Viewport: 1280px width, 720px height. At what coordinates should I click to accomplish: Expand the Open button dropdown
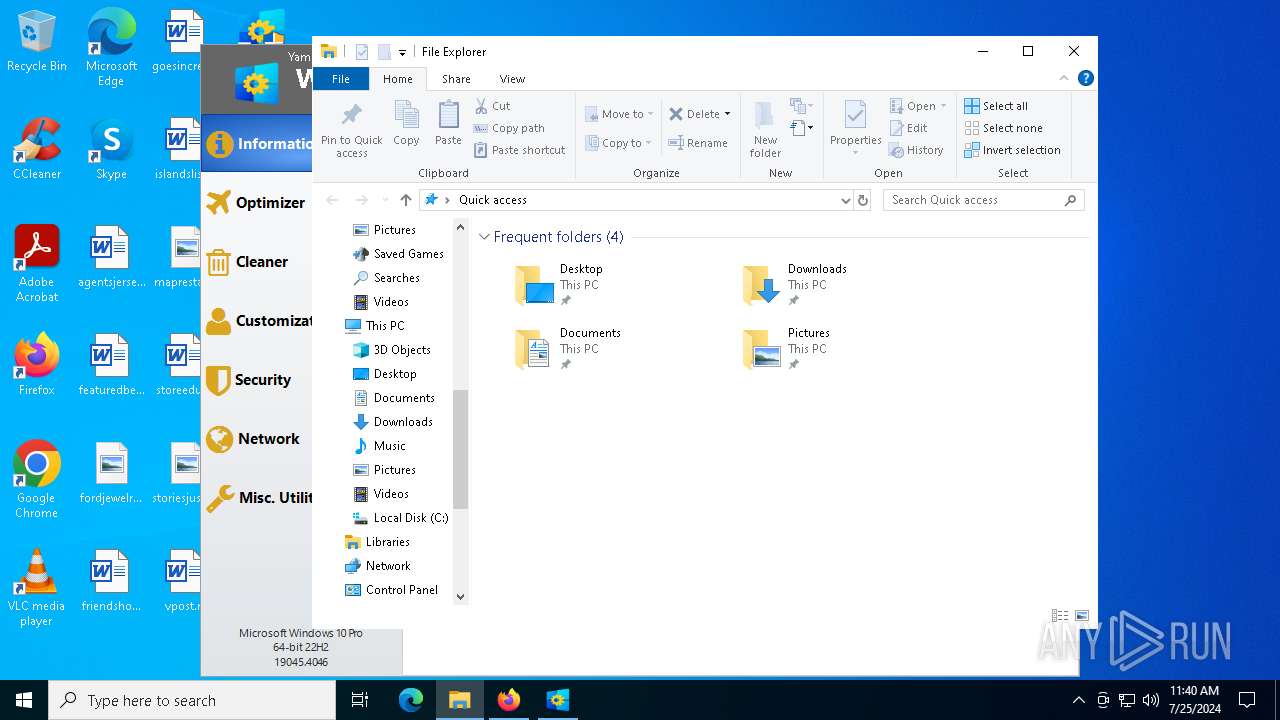(943, 106)
